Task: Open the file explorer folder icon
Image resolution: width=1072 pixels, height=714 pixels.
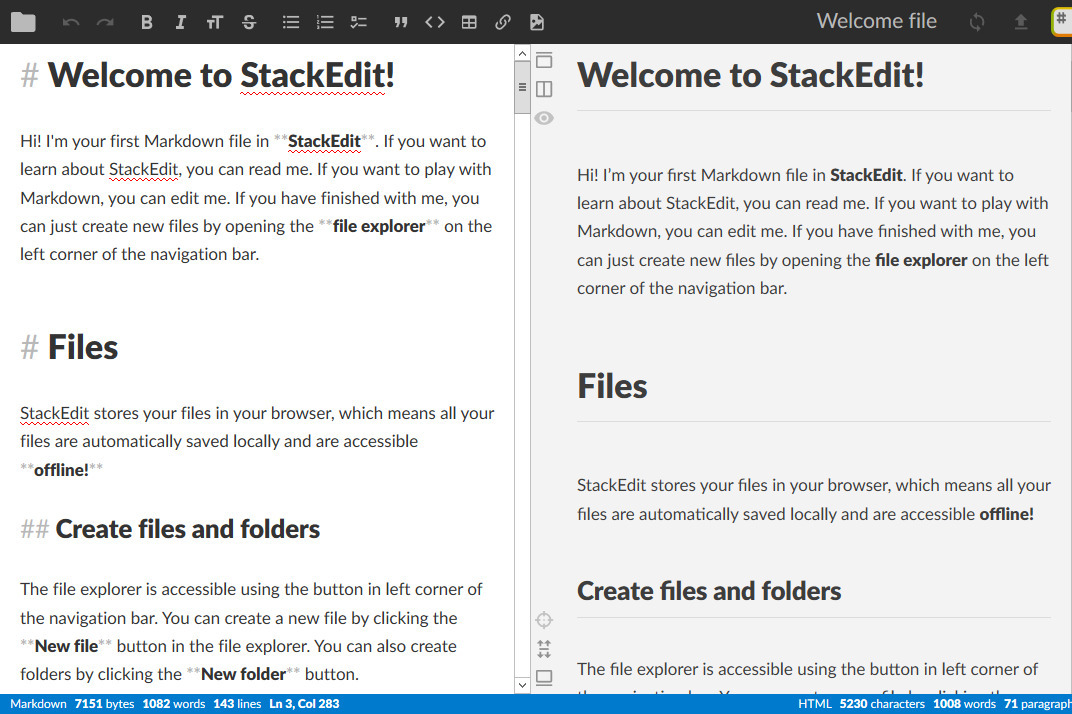Action: 23,23
